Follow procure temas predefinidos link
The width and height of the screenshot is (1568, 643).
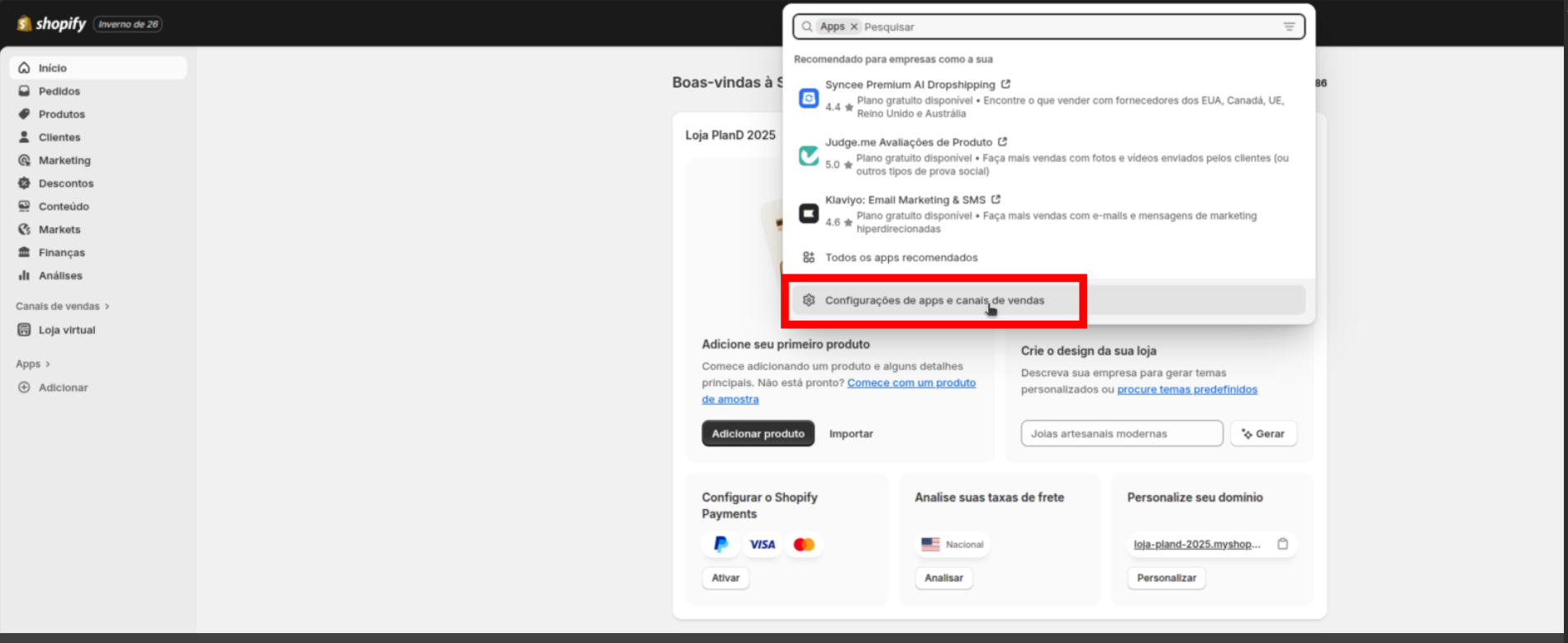pos(1187,389)
